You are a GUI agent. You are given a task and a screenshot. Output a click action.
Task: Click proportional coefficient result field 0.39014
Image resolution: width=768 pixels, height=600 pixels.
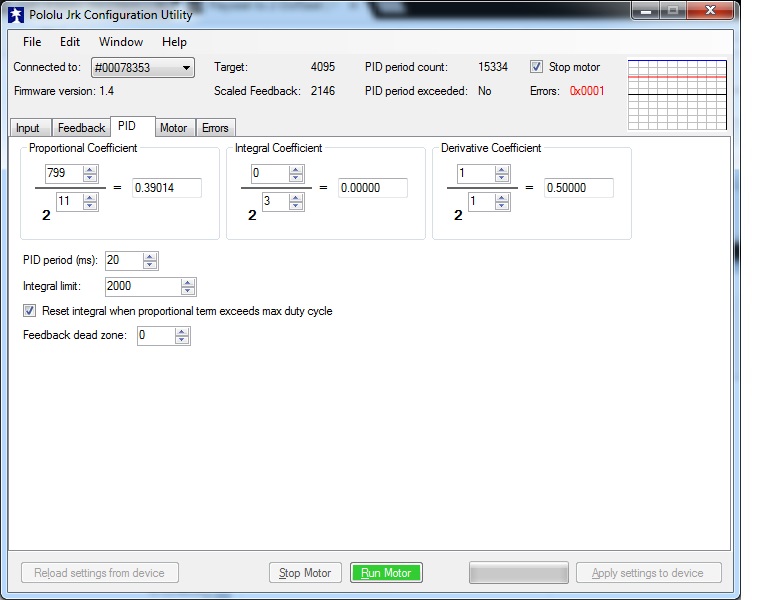167,188
